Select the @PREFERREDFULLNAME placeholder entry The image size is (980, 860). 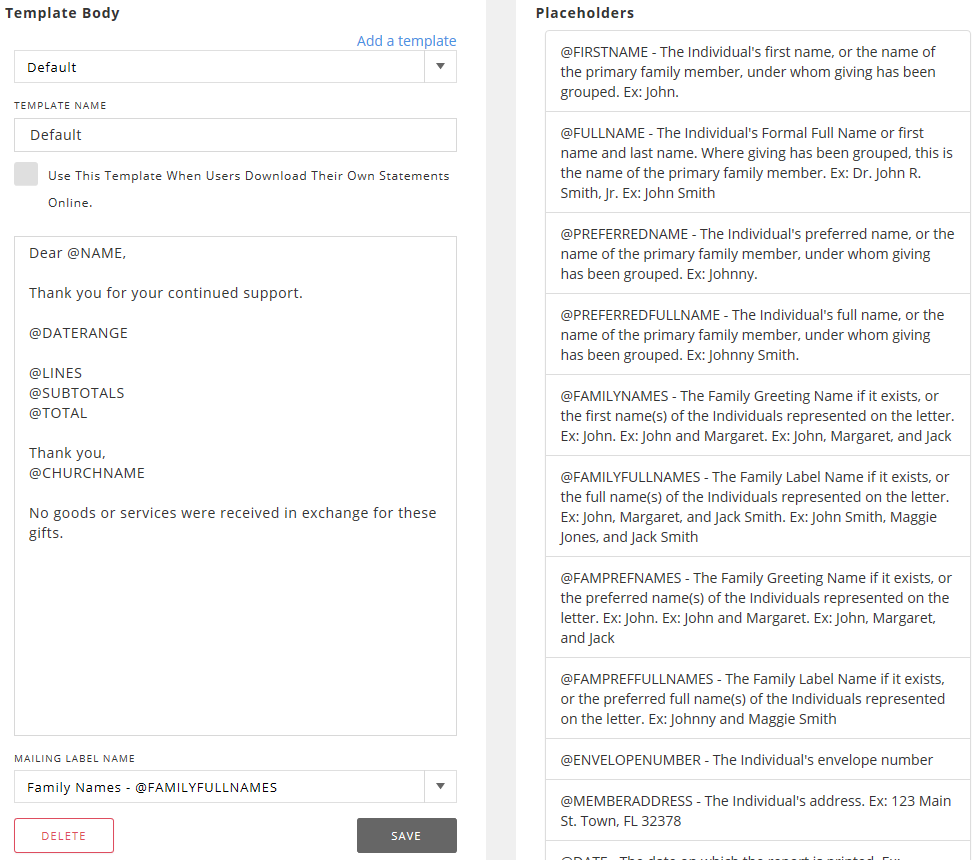point(757,335)
